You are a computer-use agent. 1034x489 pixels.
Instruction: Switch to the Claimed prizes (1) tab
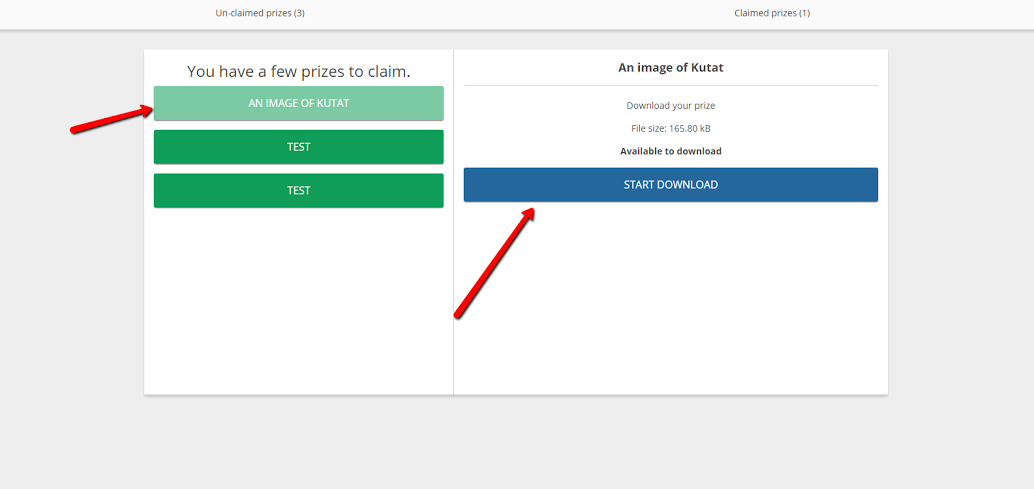(772, 13)
